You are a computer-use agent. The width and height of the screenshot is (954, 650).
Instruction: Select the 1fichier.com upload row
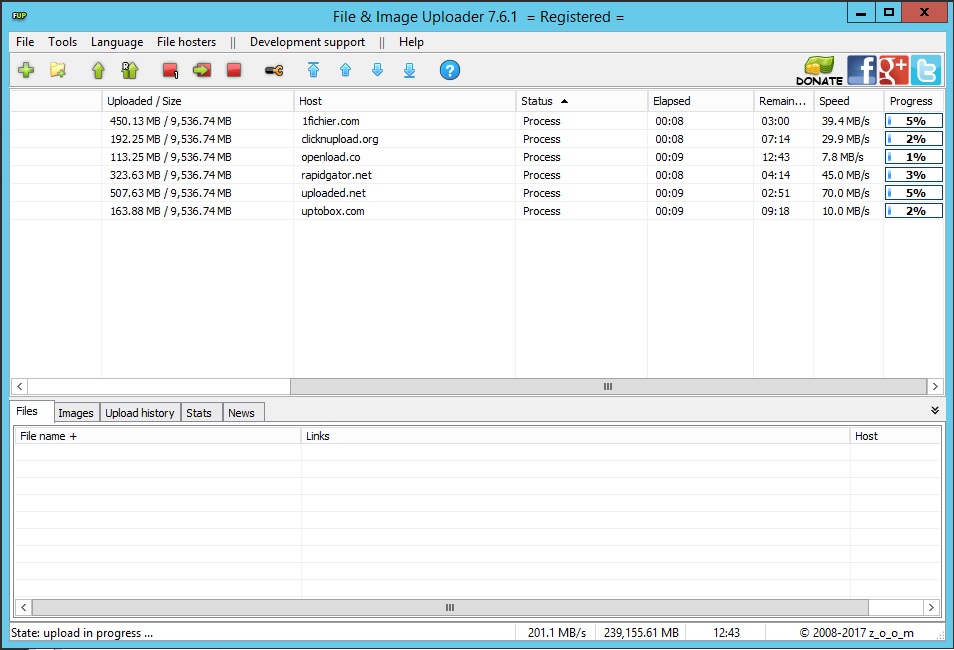pos(477,121)
